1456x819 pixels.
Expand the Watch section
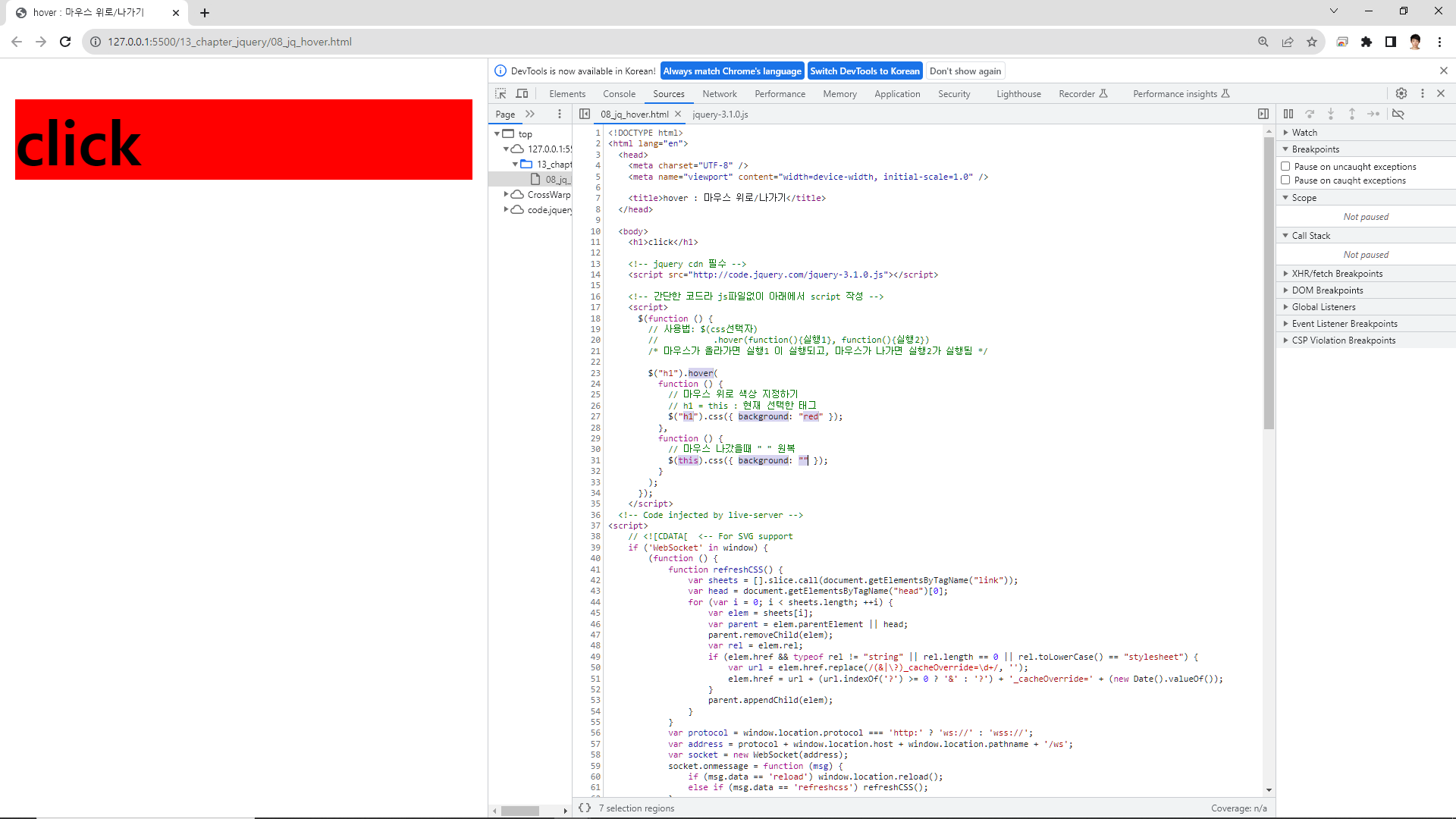coord(1304,132)
